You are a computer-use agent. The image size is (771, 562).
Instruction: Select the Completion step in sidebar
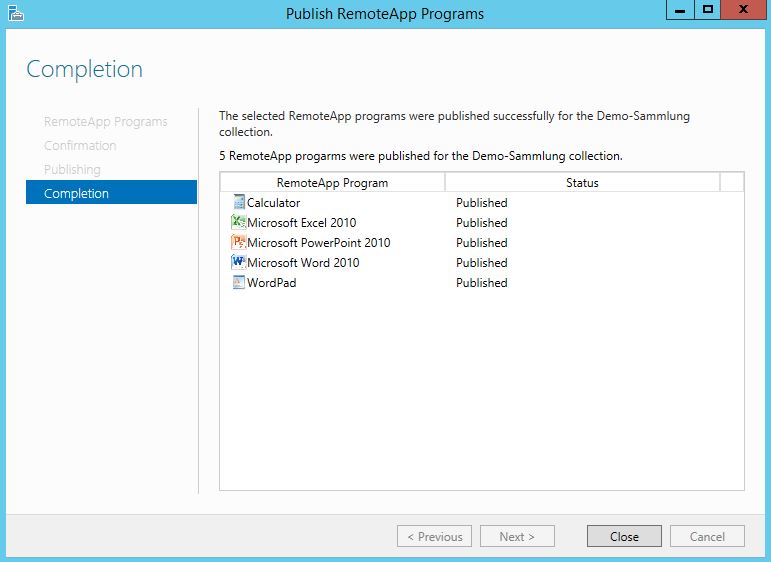[111, 193]
